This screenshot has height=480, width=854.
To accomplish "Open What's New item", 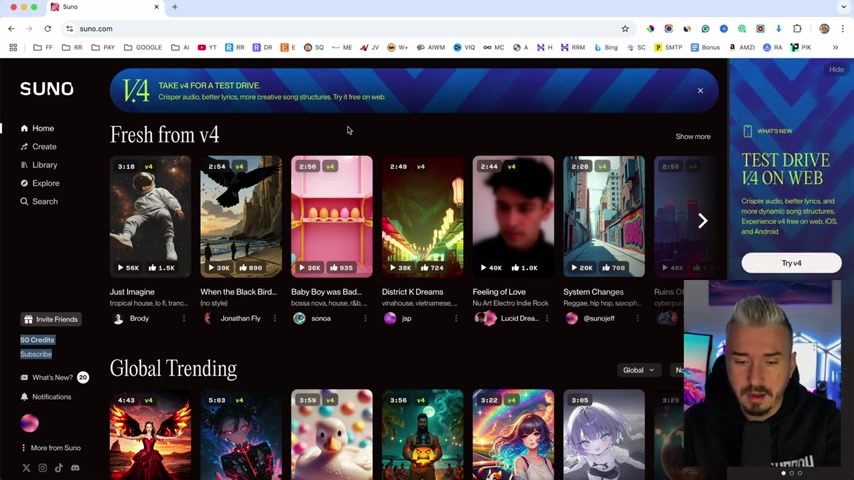I will 52,378.
